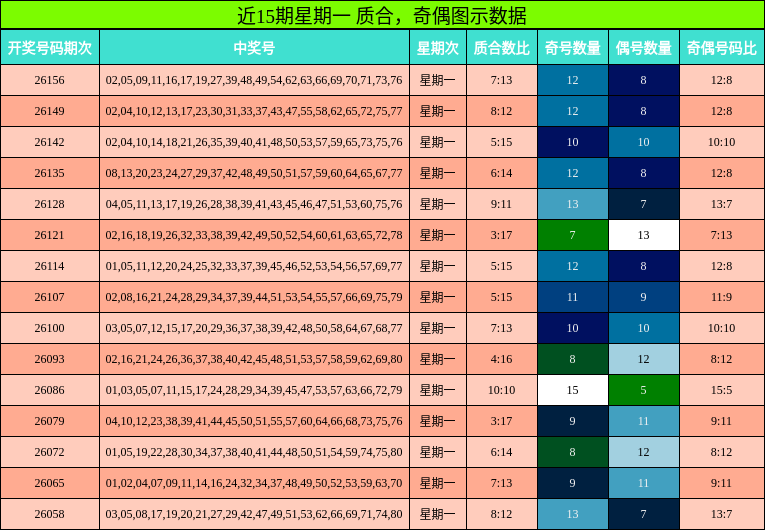Viewport: 765px width, 530px height.
Task: Select issue number 26121
Action: point(49,235)
